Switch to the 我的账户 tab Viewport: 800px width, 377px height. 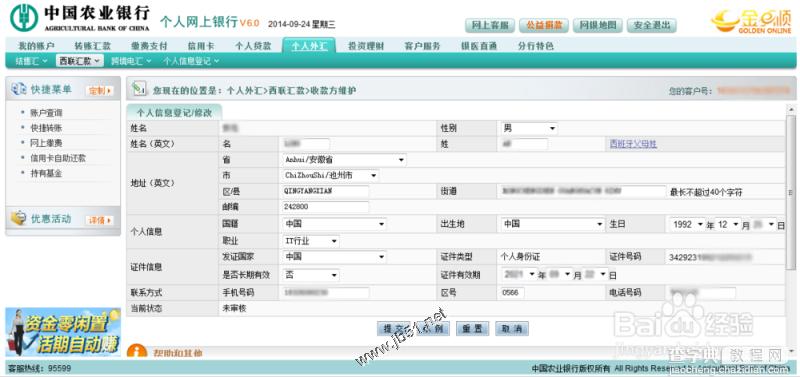click(x=36, y=46)
